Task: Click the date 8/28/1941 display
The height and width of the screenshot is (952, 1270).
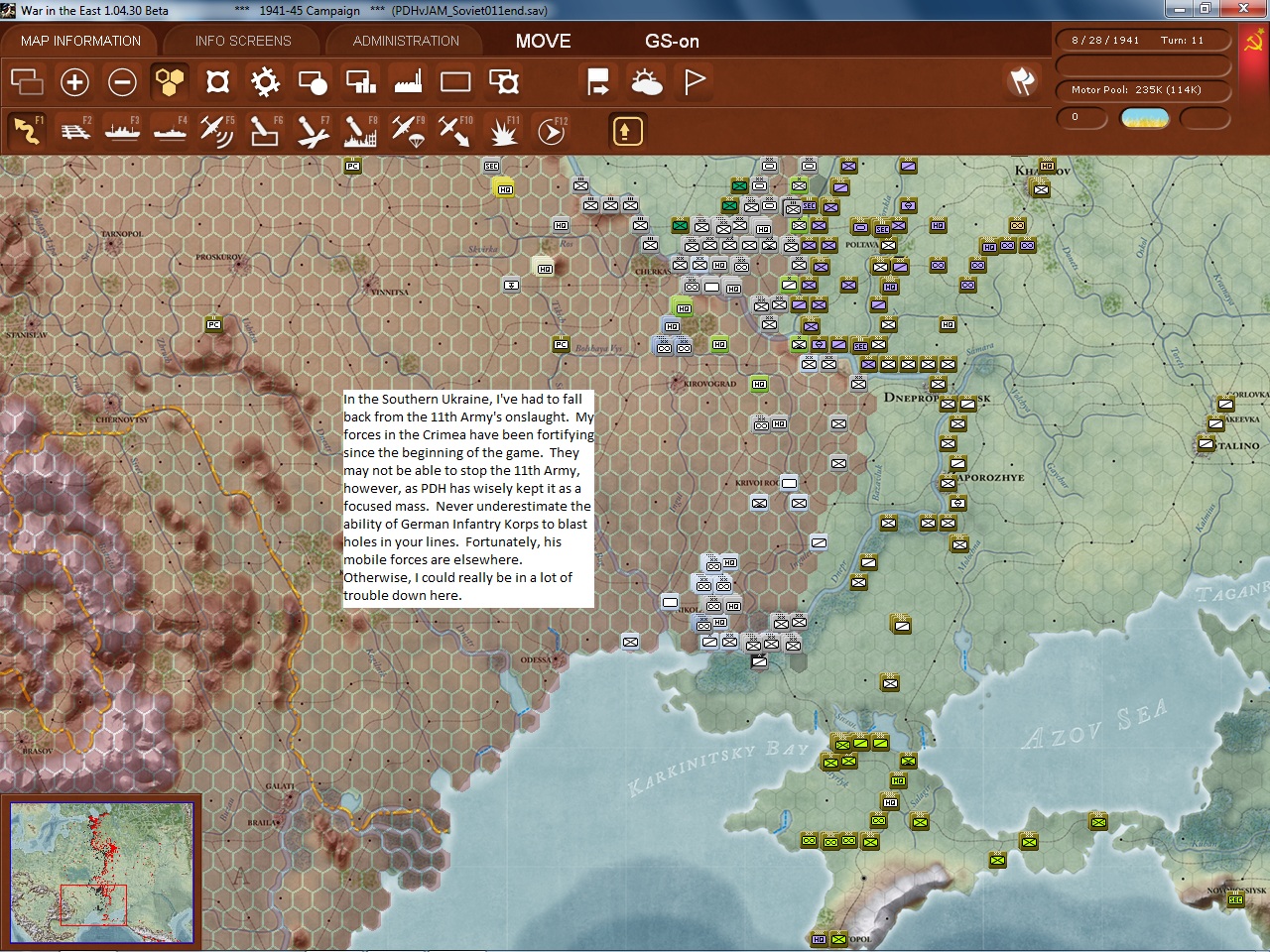Action: (x=1105, y=41)
